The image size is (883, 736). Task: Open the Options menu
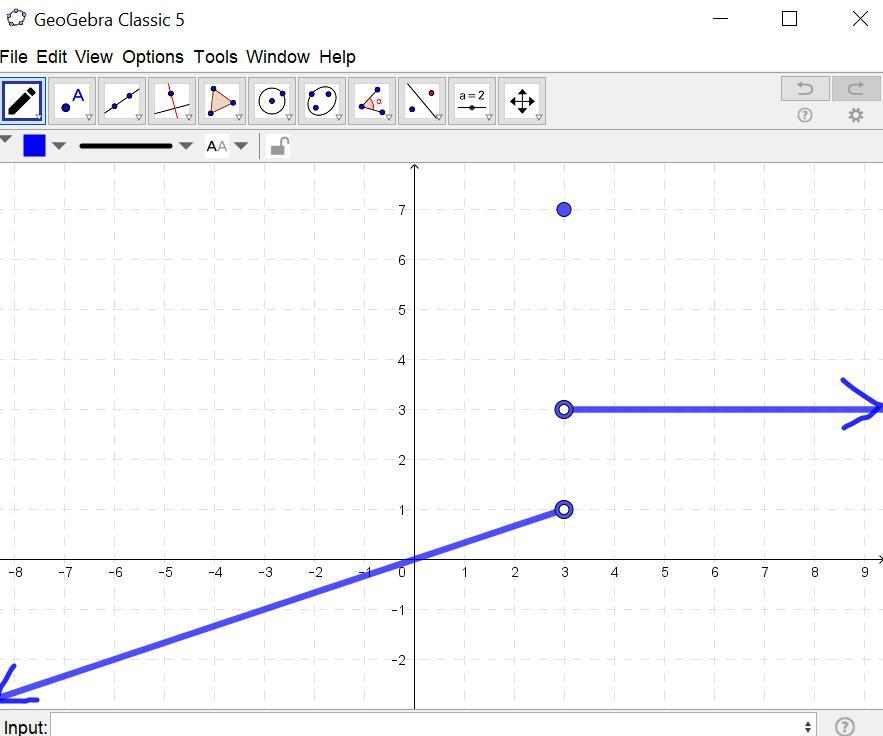pyautogui.click(x=153, y=57)
